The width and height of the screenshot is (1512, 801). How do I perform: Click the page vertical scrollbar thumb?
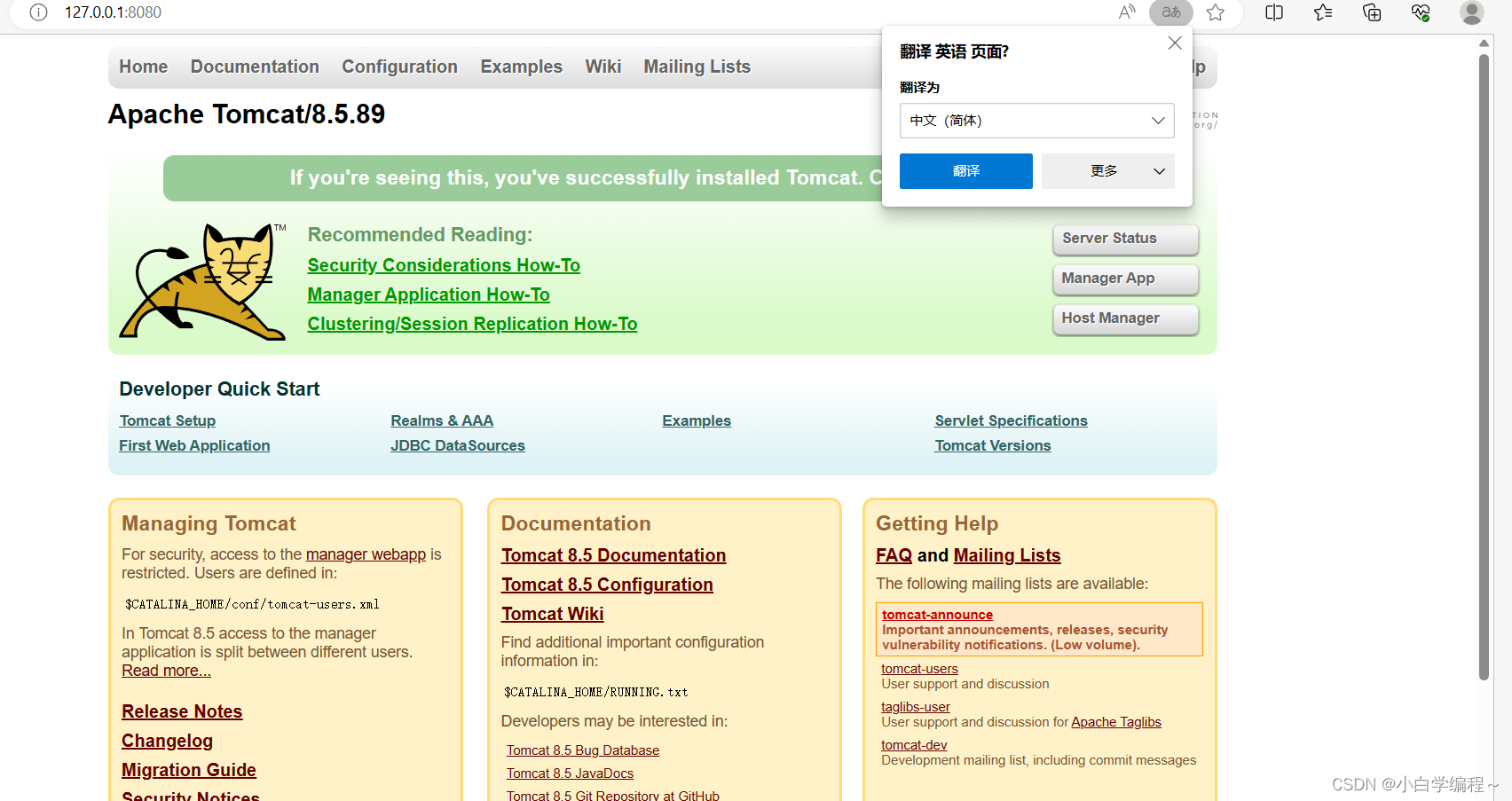[x=1484, y=368]
